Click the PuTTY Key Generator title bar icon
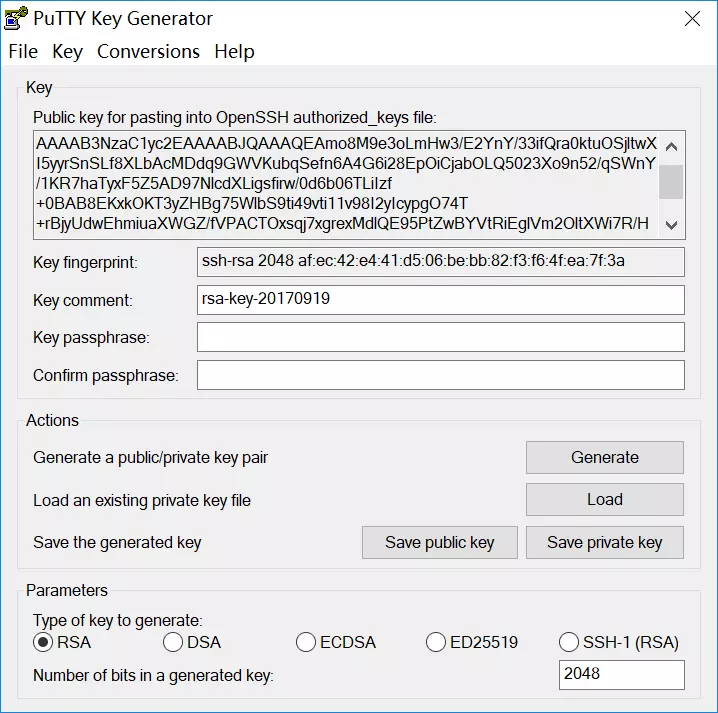Image resolution: width=718 pixels, height=713 pixels. point(16,18)
